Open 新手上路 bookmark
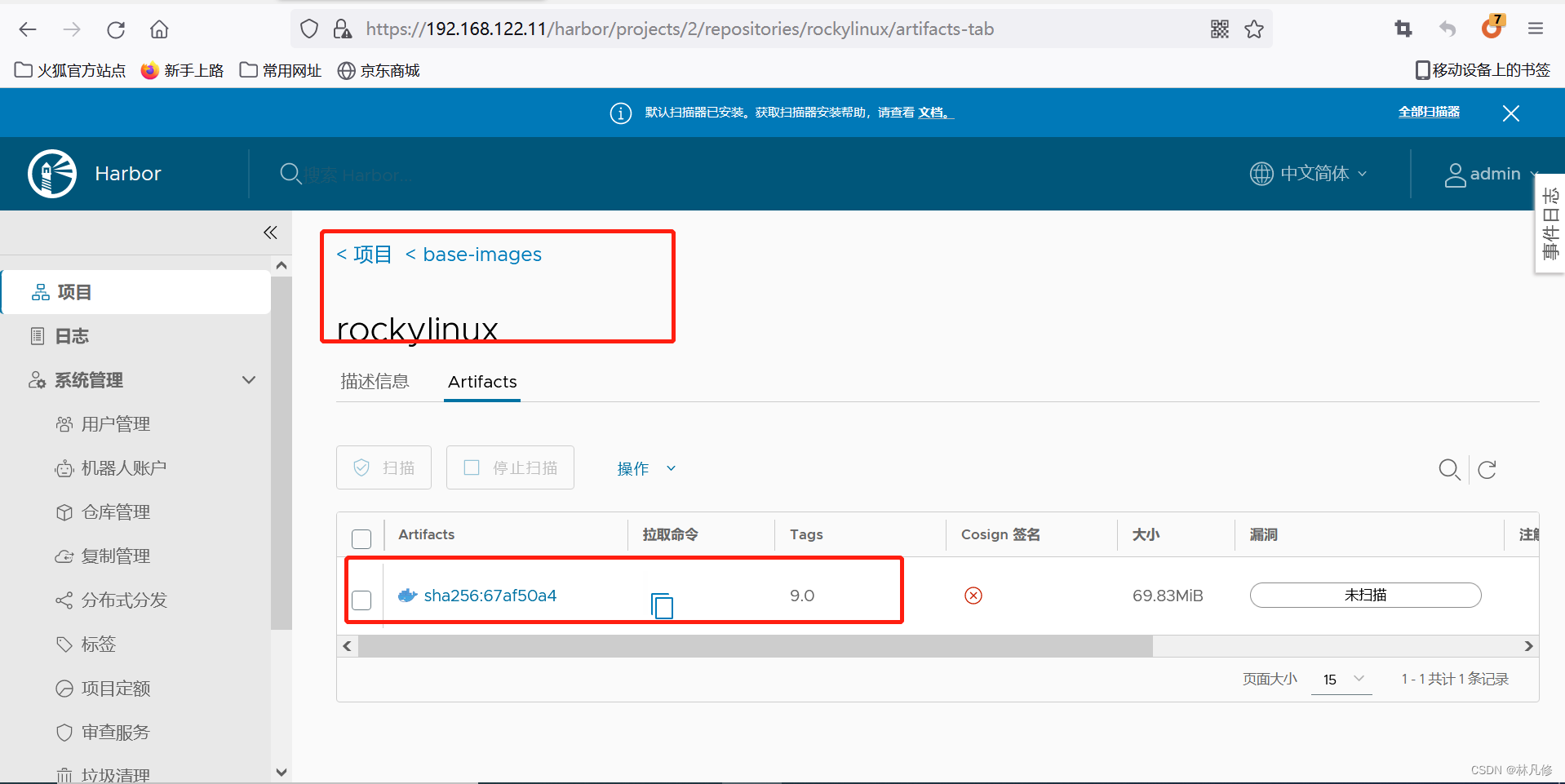This screenshot has height=784, width=1565. pyautogui.click(x=182, y=71)
